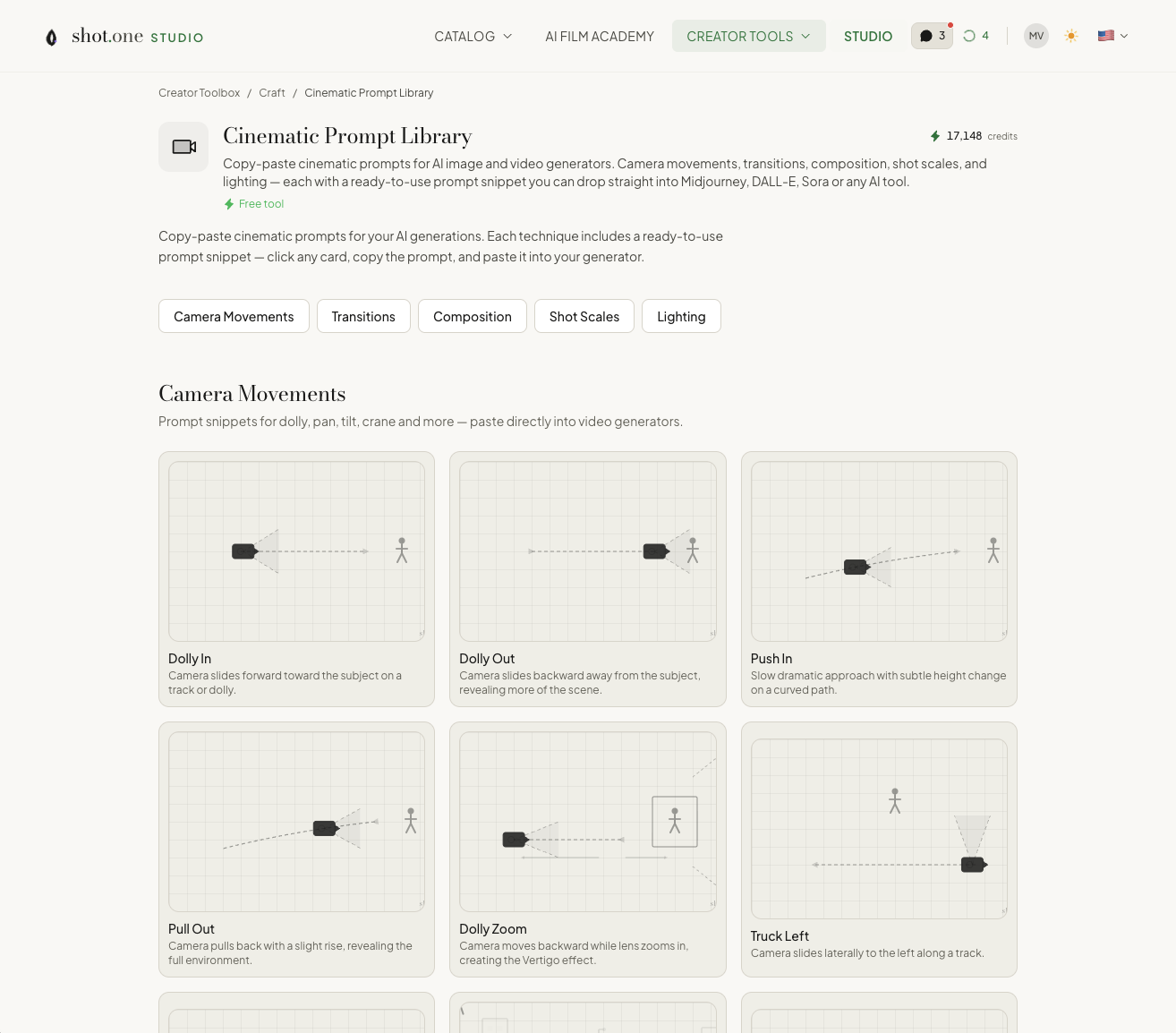Click the Dolly In card title
The width and height of the screenshot is (1176, 1033).
click(190, 659)
